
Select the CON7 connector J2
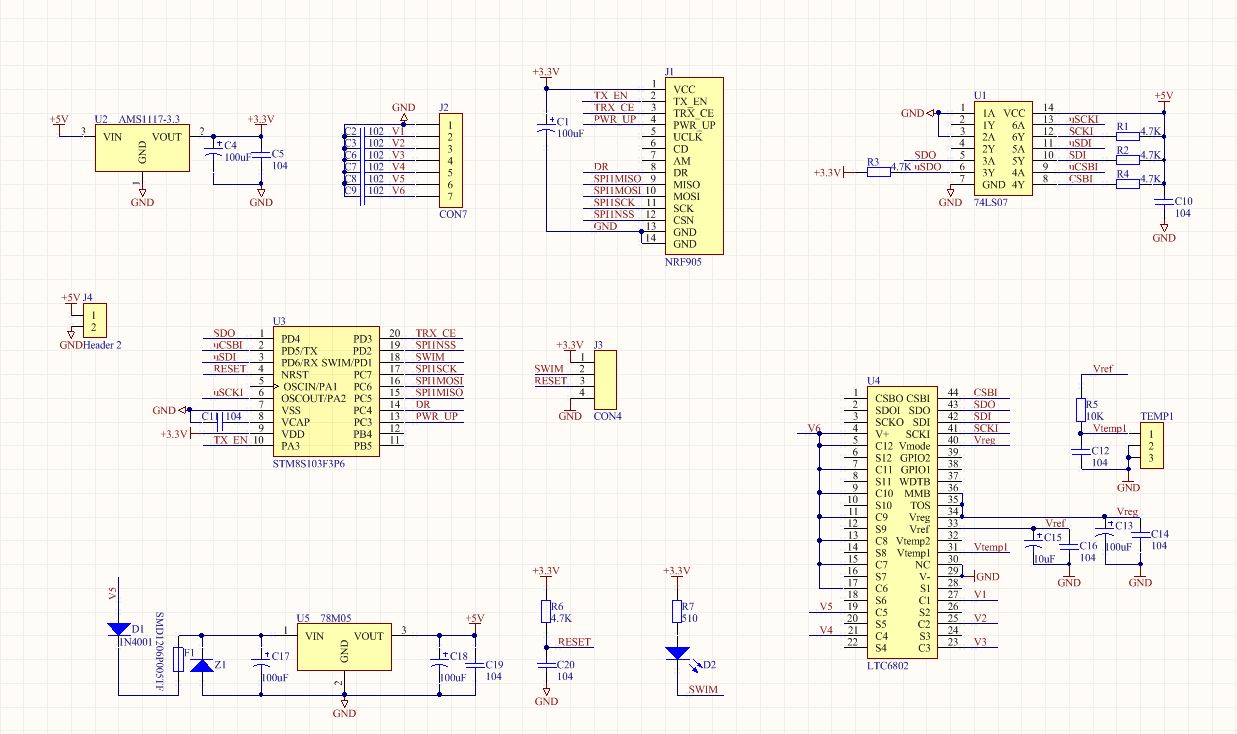pos(451,160)
